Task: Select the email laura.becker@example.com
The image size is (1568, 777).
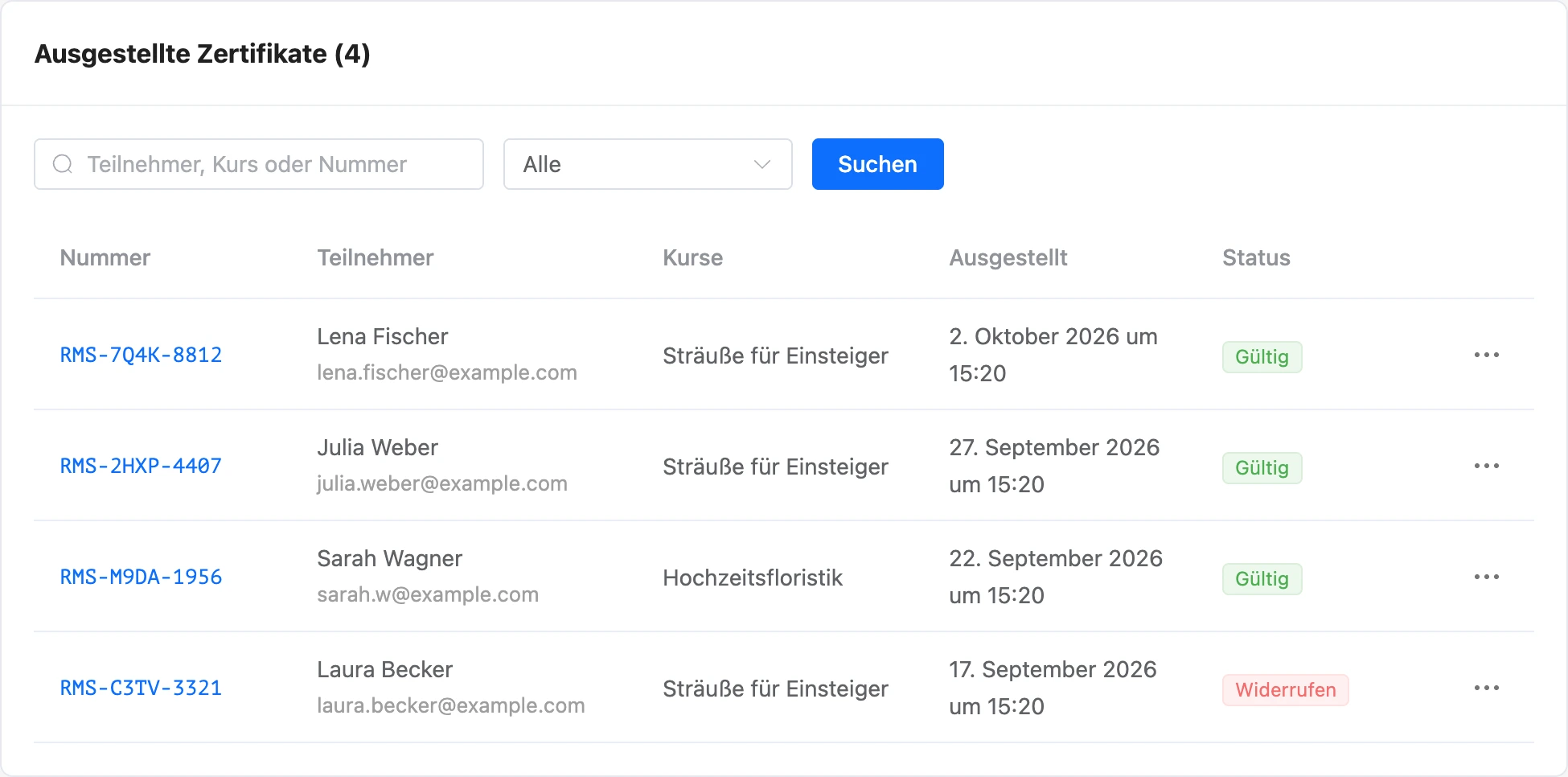Action: pyautogui.click(x=451, y=705)
